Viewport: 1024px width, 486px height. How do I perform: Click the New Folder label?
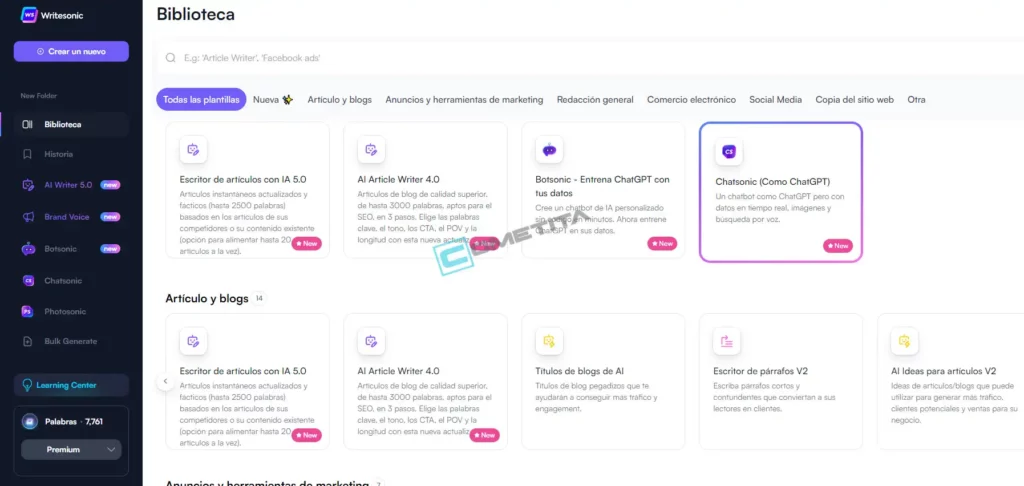(39, 96)
